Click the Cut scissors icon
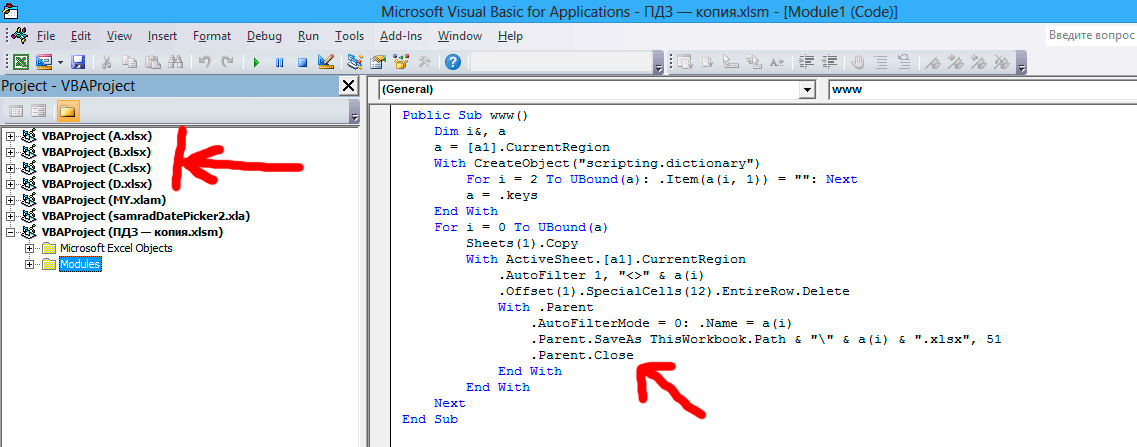The image size is (1137, 447). [x=106, y=62]
